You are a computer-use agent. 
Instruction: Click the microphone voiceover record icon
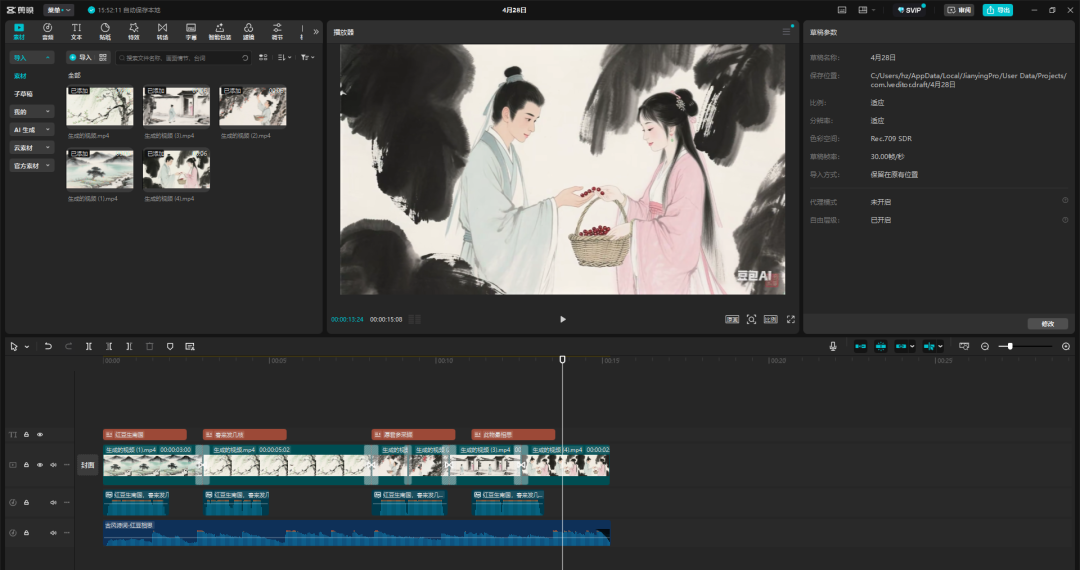(x=832, y=346)
